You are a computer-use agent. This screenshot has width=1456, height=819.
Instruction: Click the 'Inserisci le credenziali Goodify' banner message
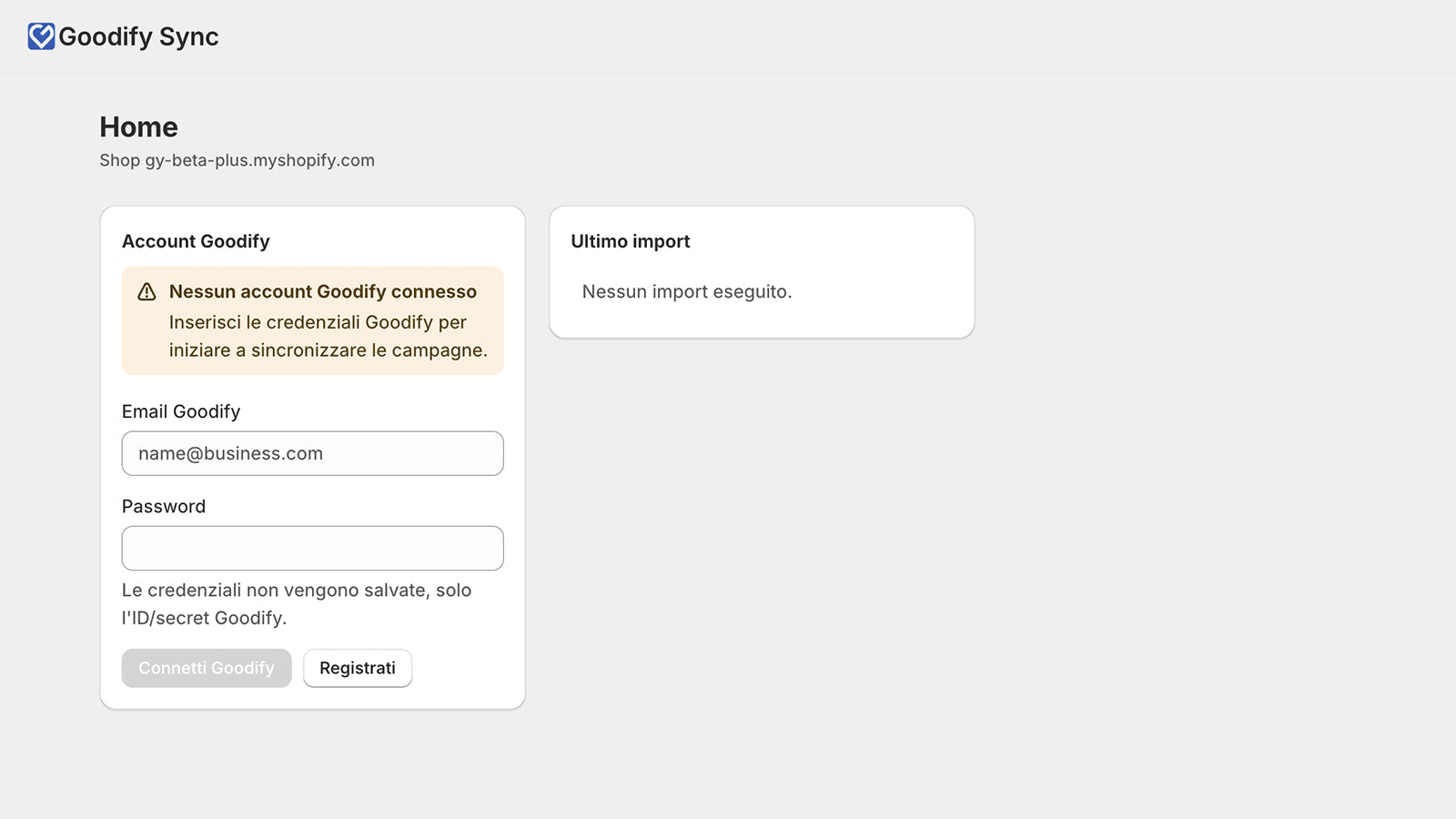click(329, 336)
